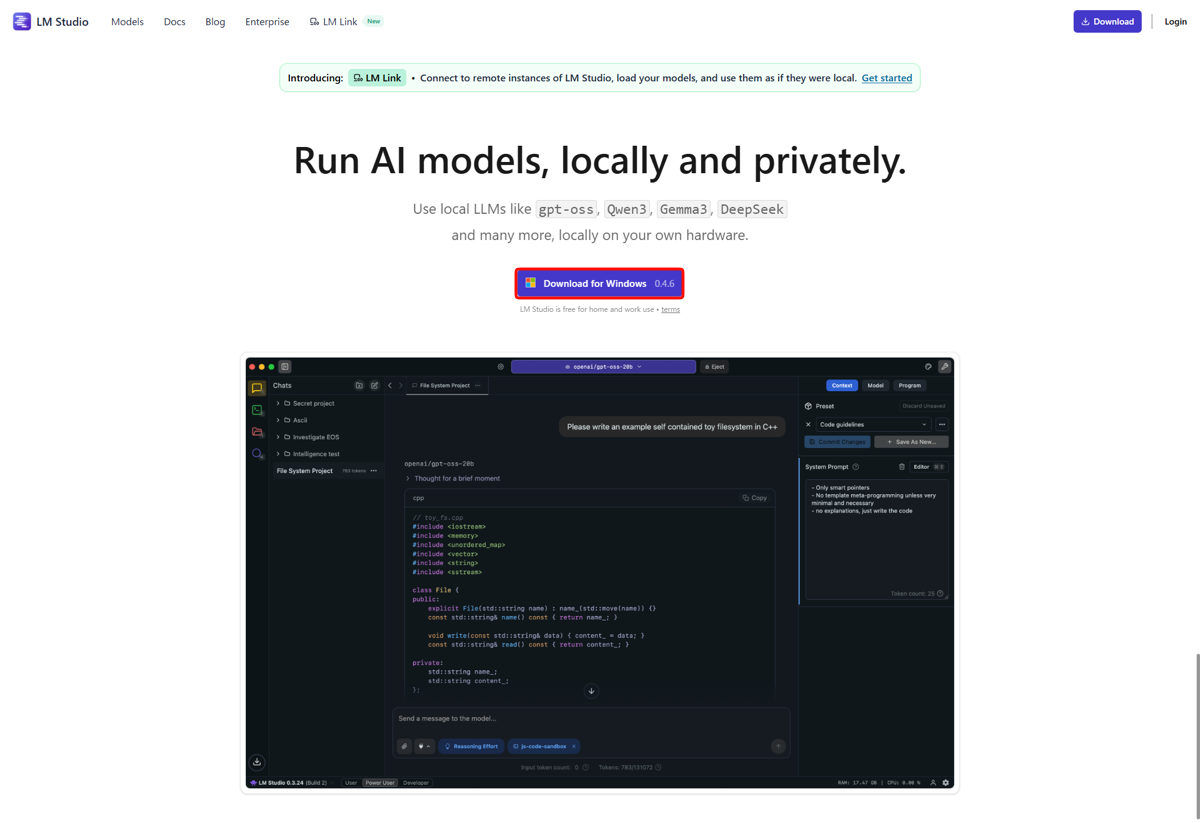Click the back arrow in chat tab bar
Viewport: 1200px width, 823px height.
pyautogui.click(x=390, y=385)
